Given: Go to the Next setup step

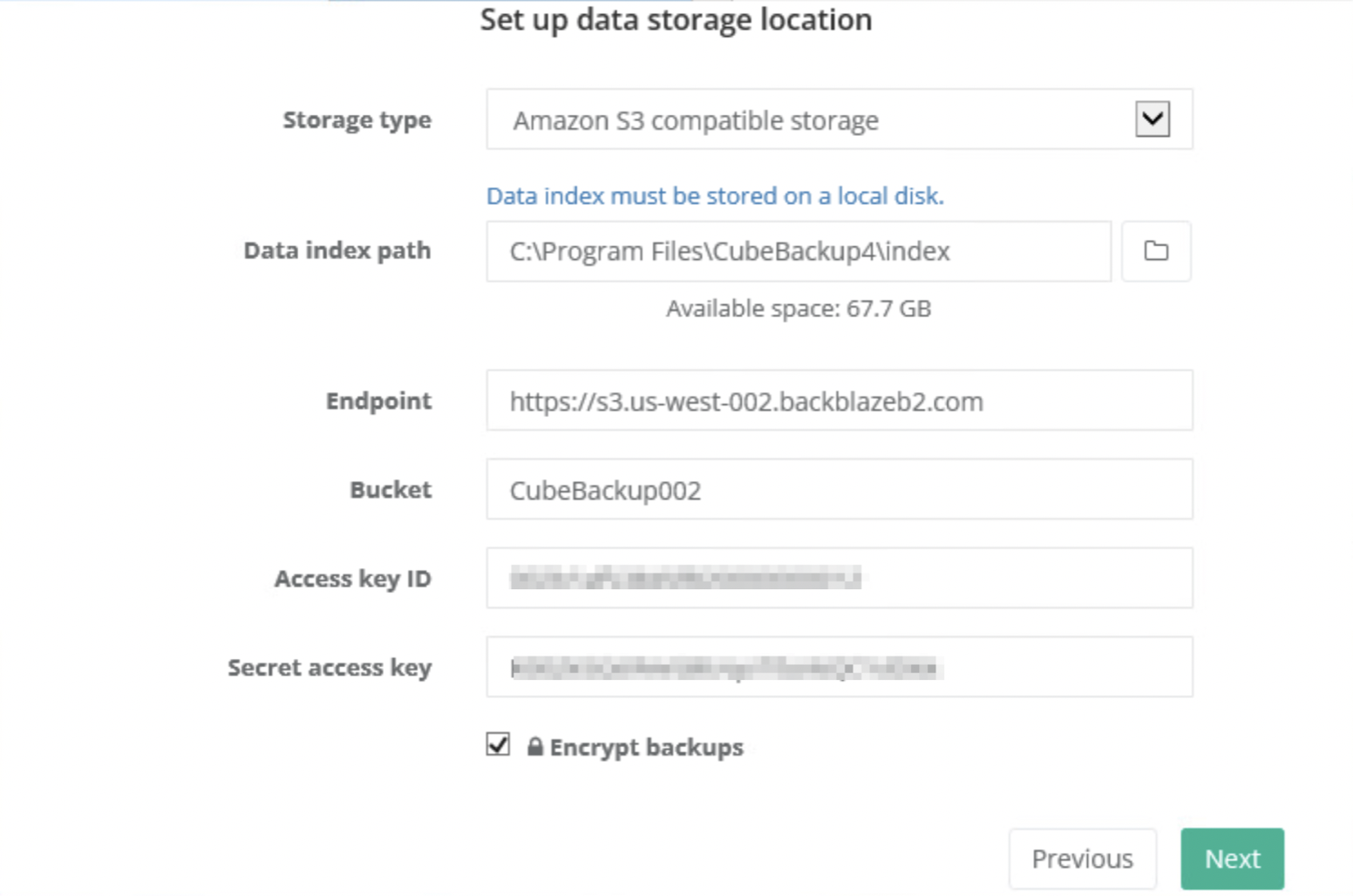Looking at the screenshot, I should coord(1232,859).
